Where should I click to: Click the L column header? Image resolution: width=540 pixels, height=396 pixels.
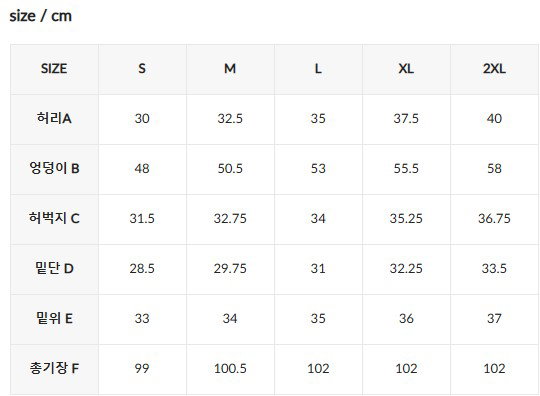[x=319, y=69]
